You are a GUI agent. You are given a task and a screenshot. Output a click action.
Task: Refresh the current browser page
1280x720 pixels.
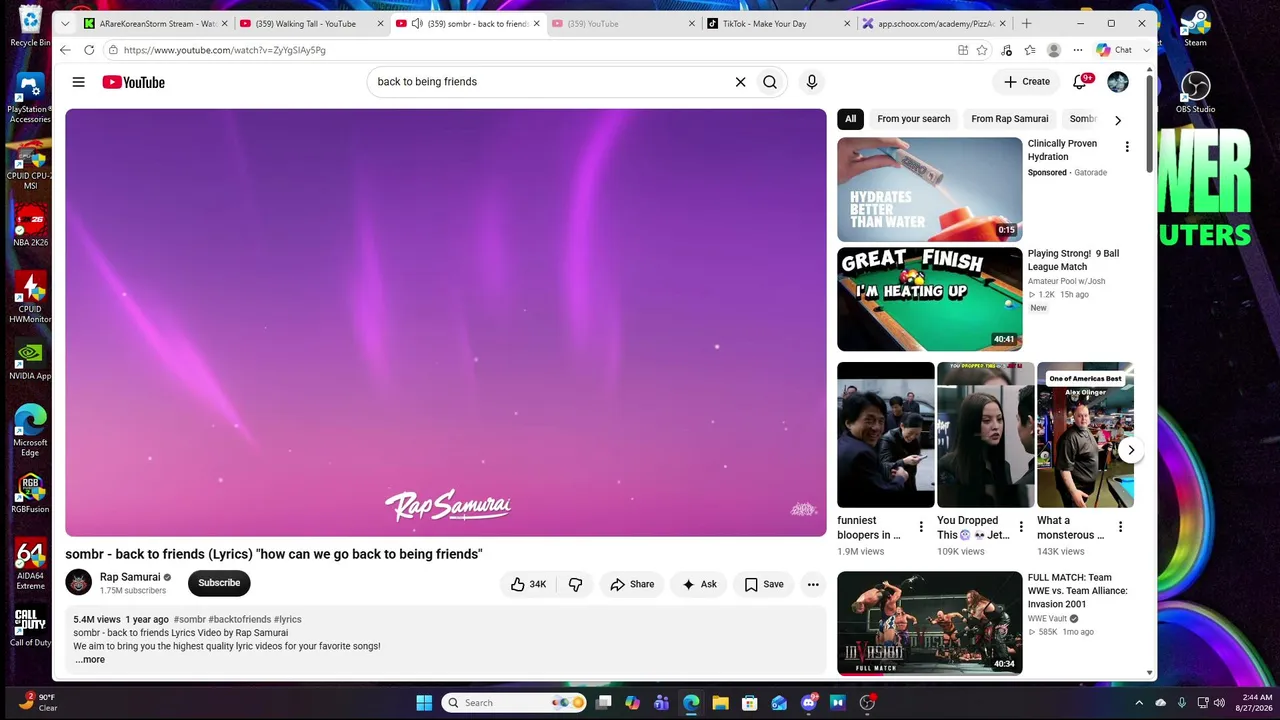tap(89, 50)
